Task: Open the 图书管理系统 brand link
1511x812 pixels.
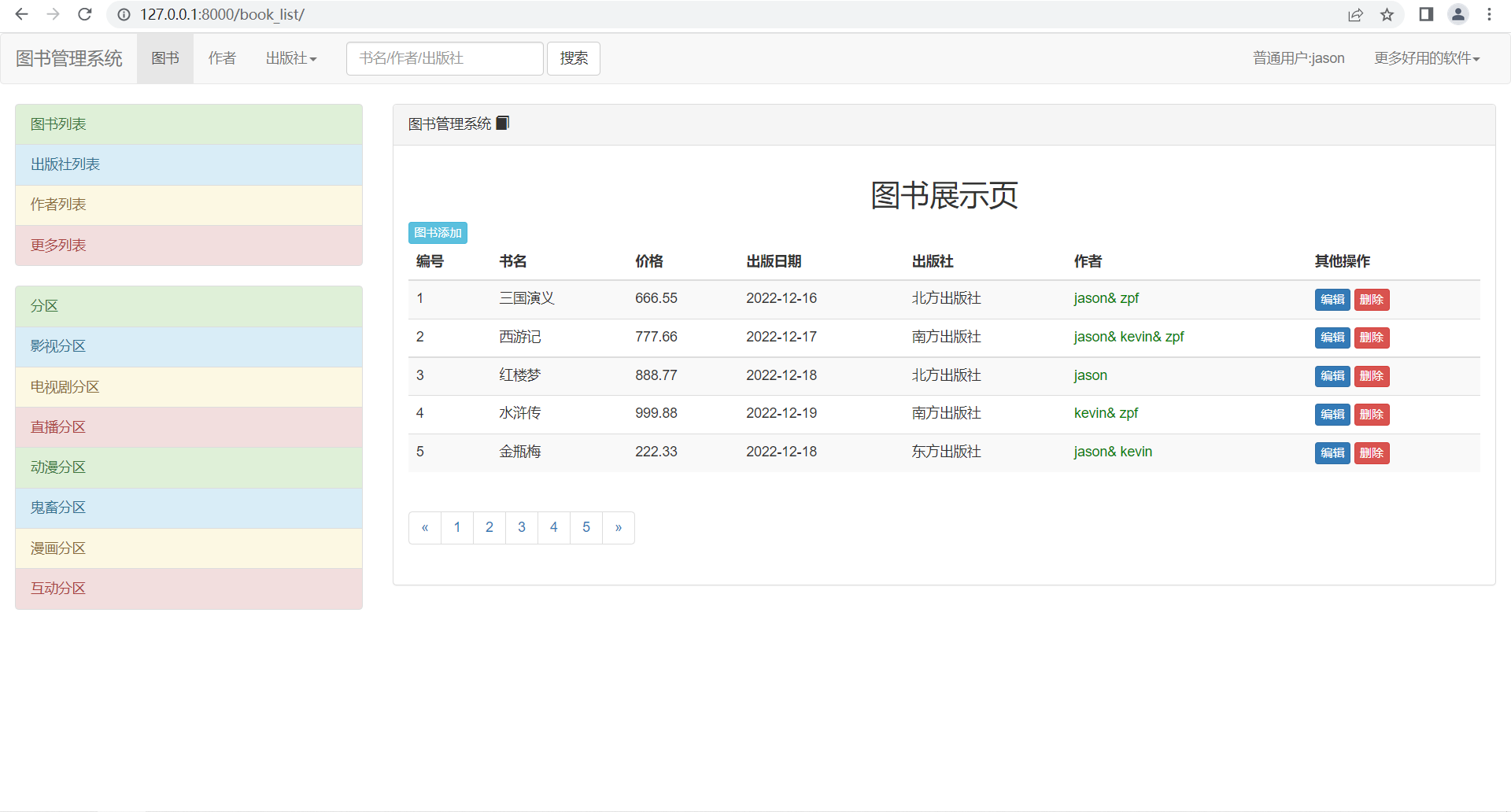Action: tap(69, 58)
